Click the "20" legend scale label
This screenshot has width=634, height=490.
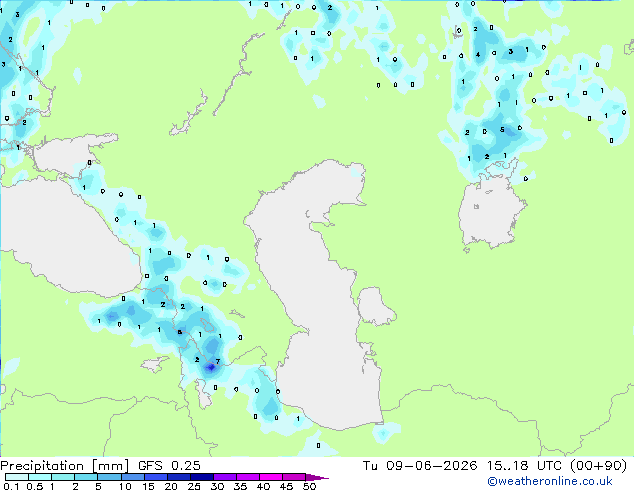click(x=171, y=486)
